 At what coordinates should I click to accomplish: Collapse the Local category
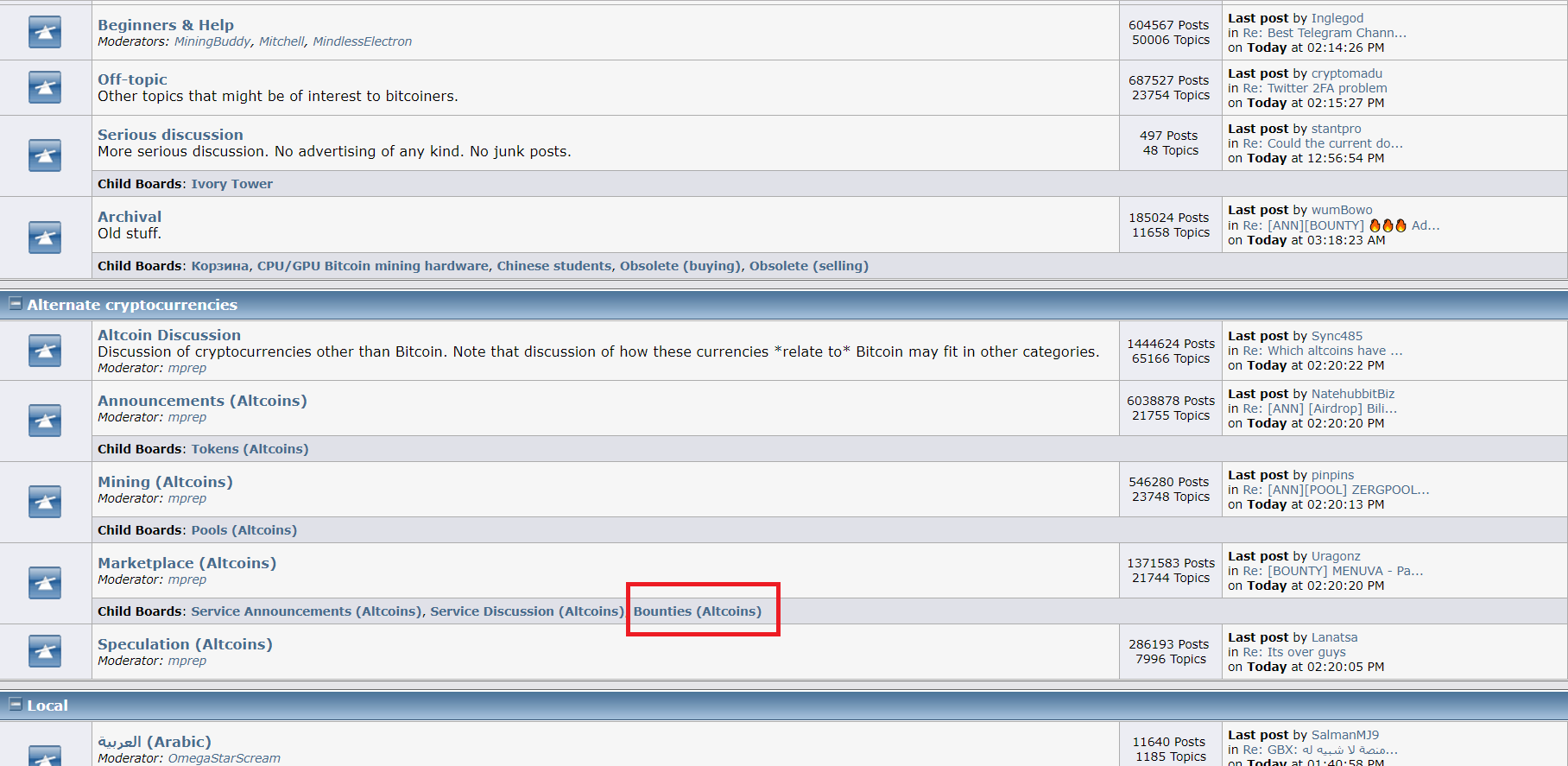(15, 704)
